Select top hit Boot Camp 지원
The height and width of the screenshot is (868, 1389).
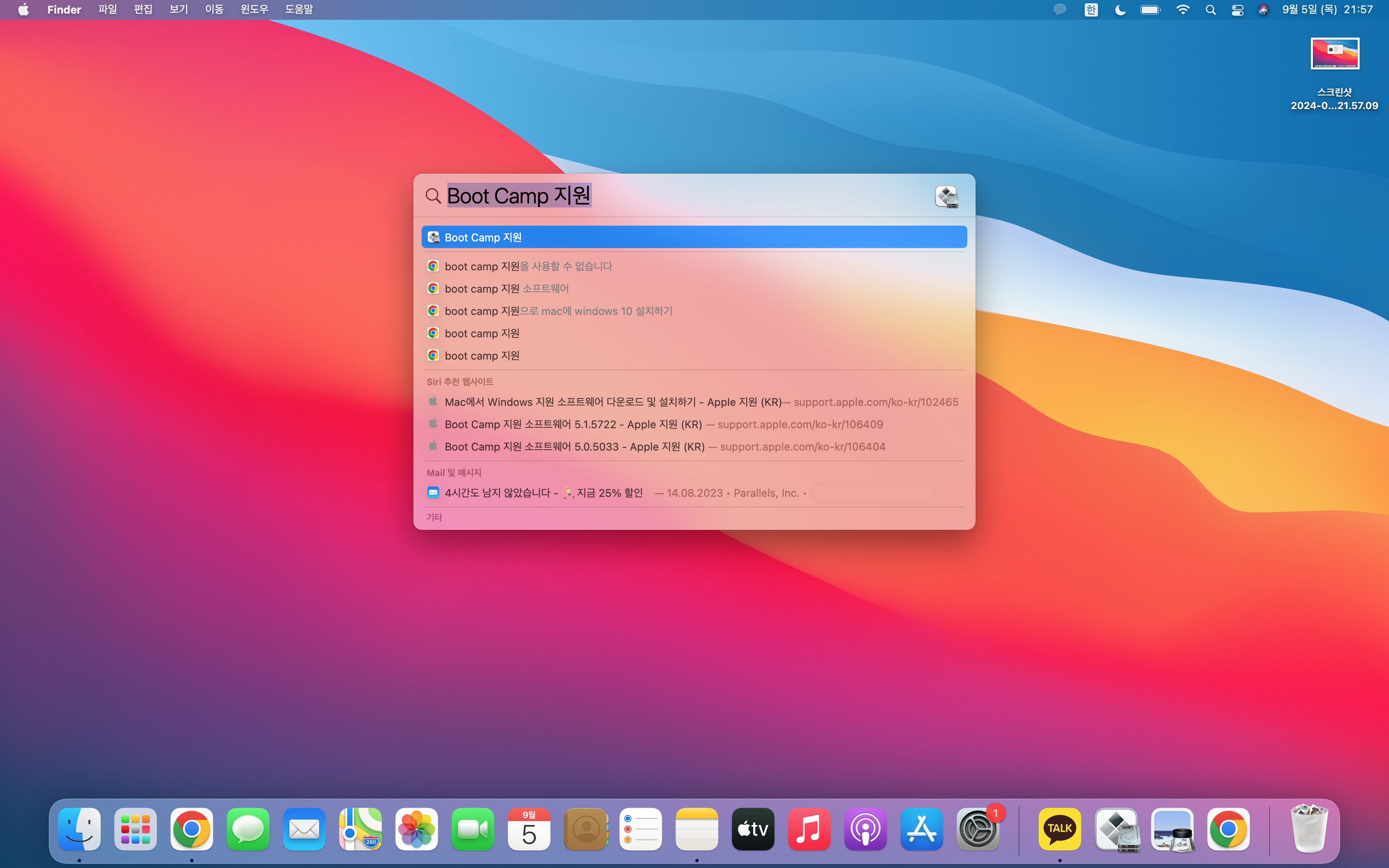694,237
